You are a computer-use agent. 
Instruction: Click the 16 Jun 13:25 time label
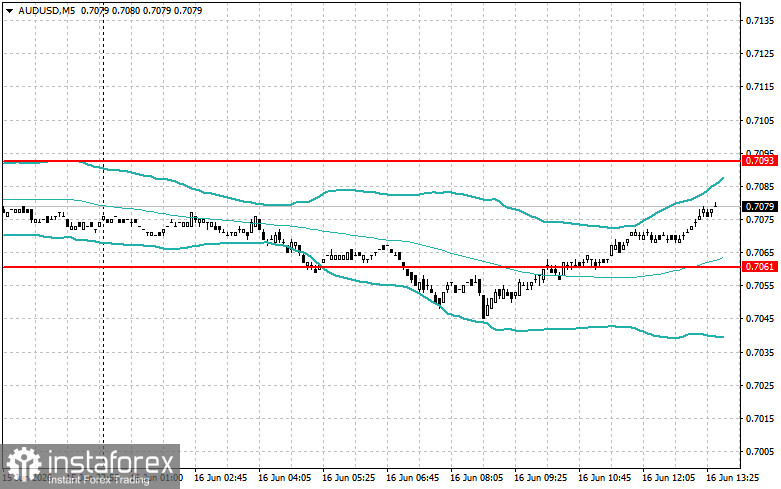click(x=733, y=478)
